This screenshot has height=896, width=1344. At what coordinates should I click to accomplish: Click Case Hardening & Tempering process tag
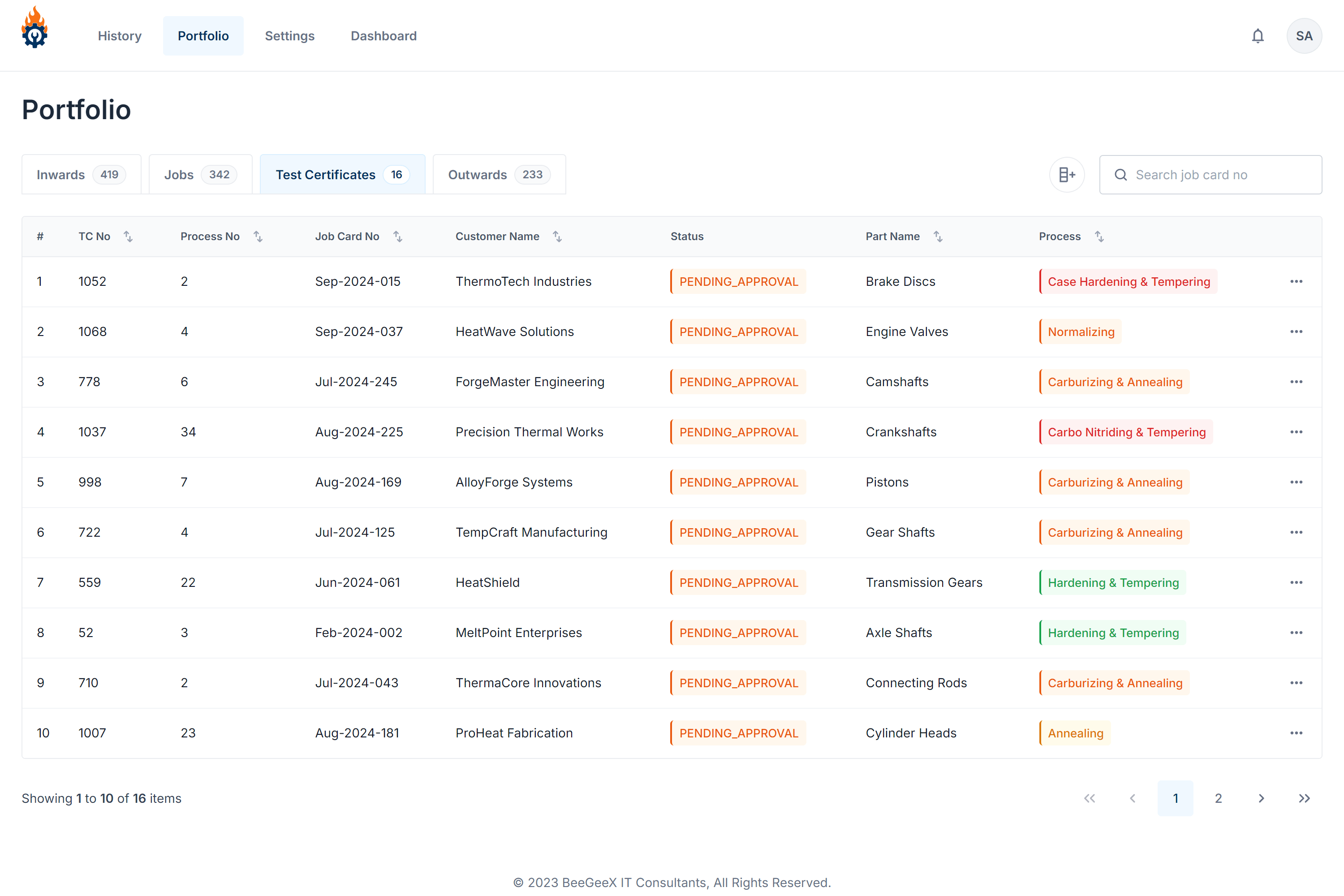click(x=1128, y=282)
